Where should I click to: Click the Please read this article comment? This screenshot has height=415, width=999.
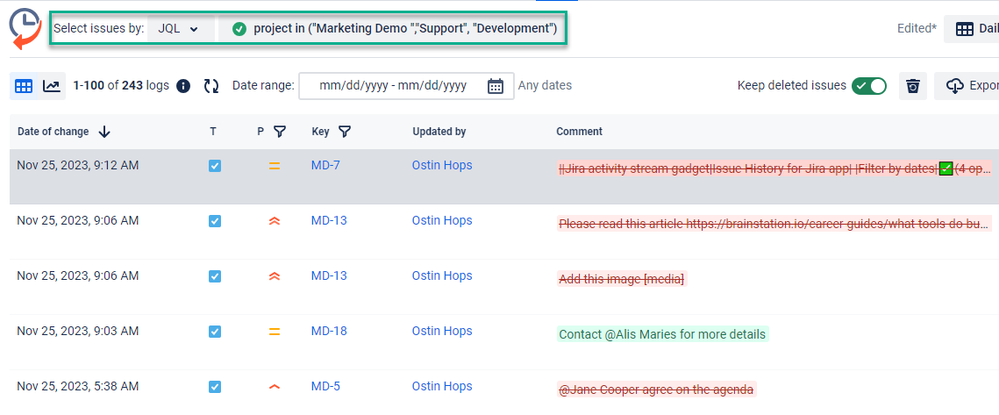[774, 224]
